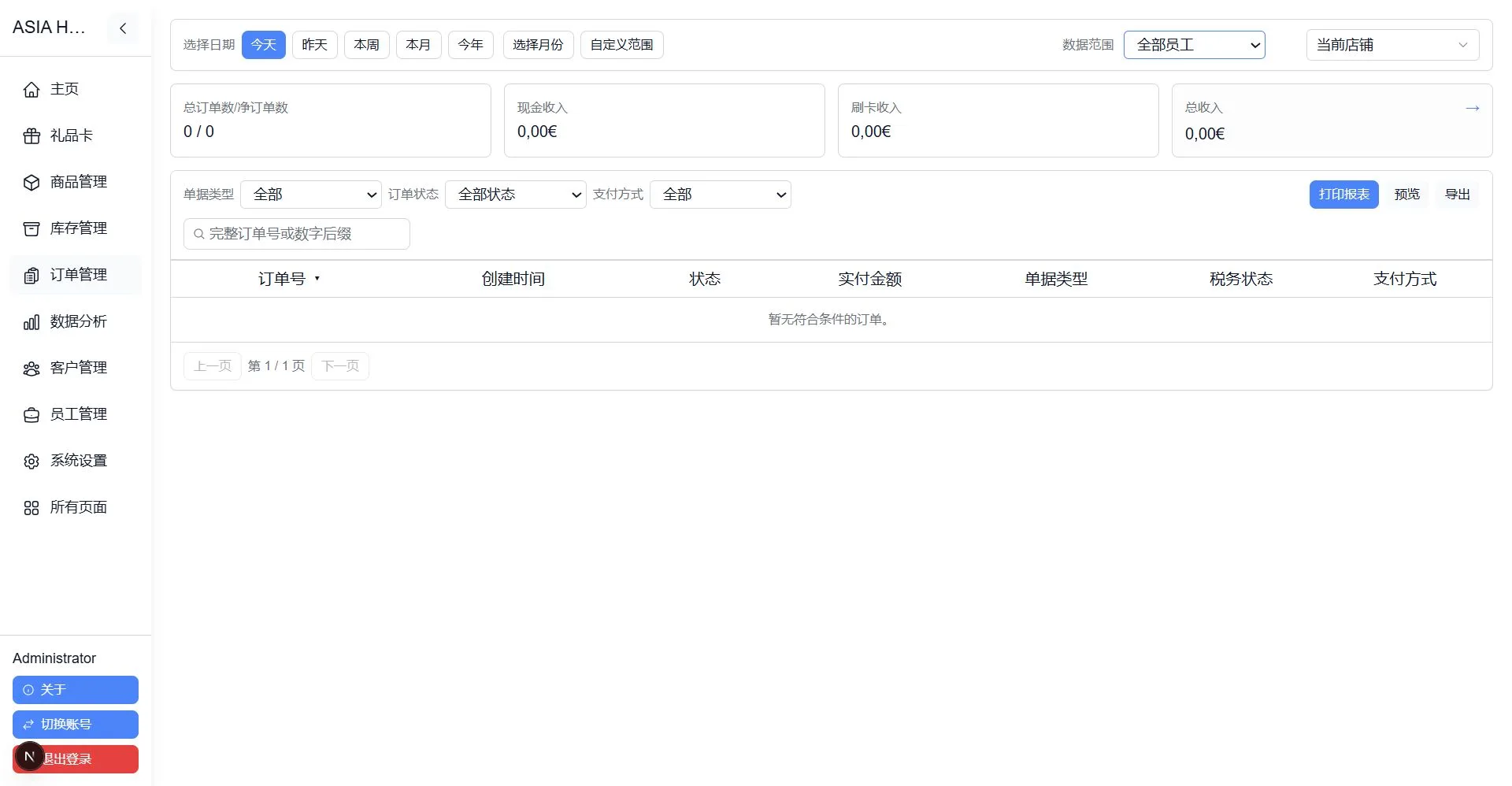Screen dimensions: 1512x786
Task: Collapse the sidebar with the chevron icon
Action: pyautogui.click(x=123, y=28)
